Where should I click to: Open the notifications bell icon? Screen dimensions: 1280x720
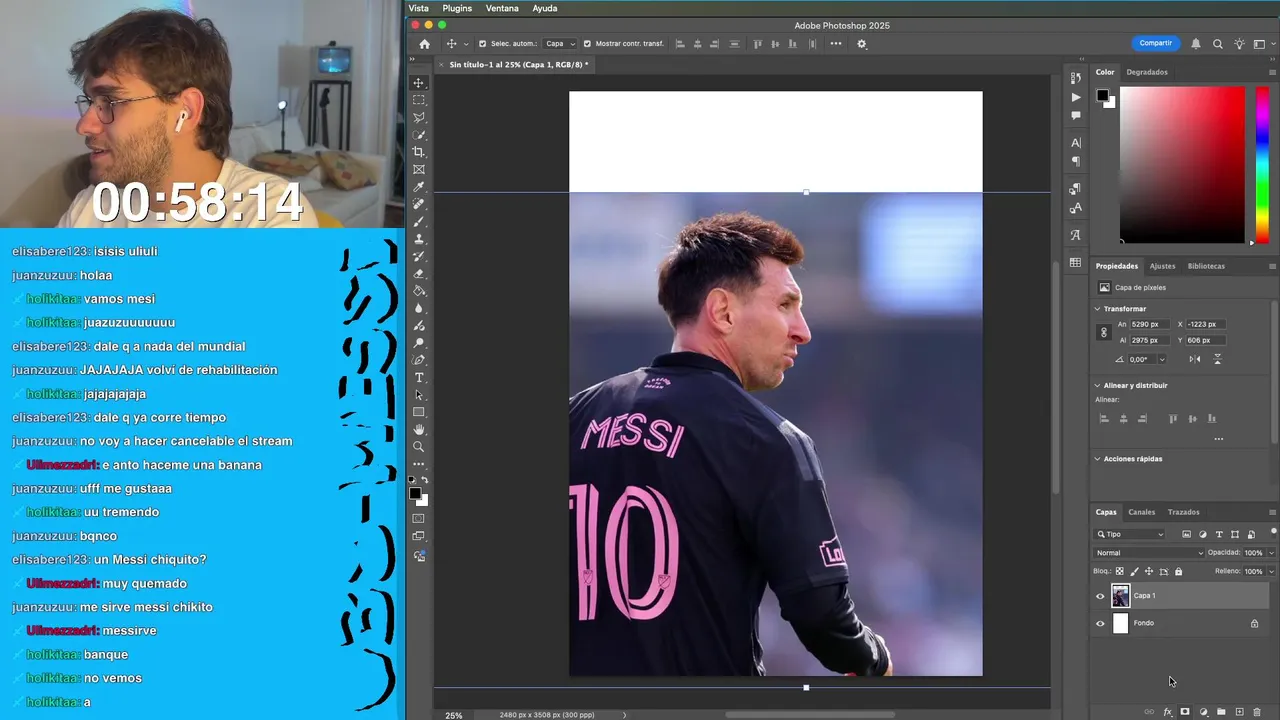tap(1196, 44)
